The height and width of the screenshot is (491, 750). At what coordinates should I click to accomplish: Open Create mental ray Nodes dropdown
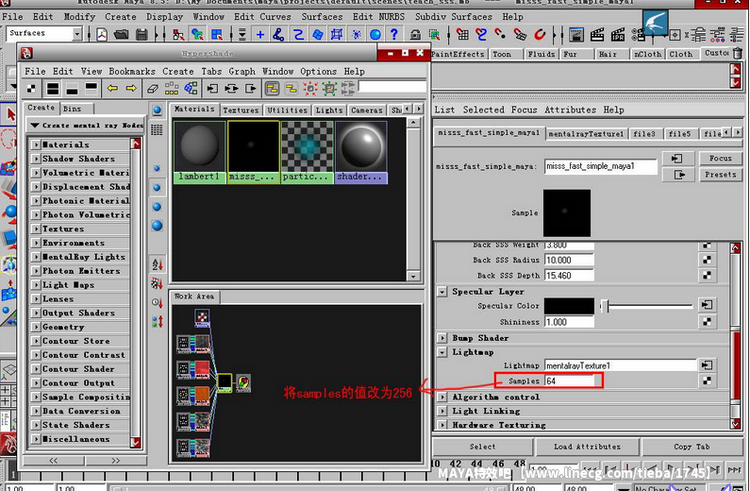[86, 125]
